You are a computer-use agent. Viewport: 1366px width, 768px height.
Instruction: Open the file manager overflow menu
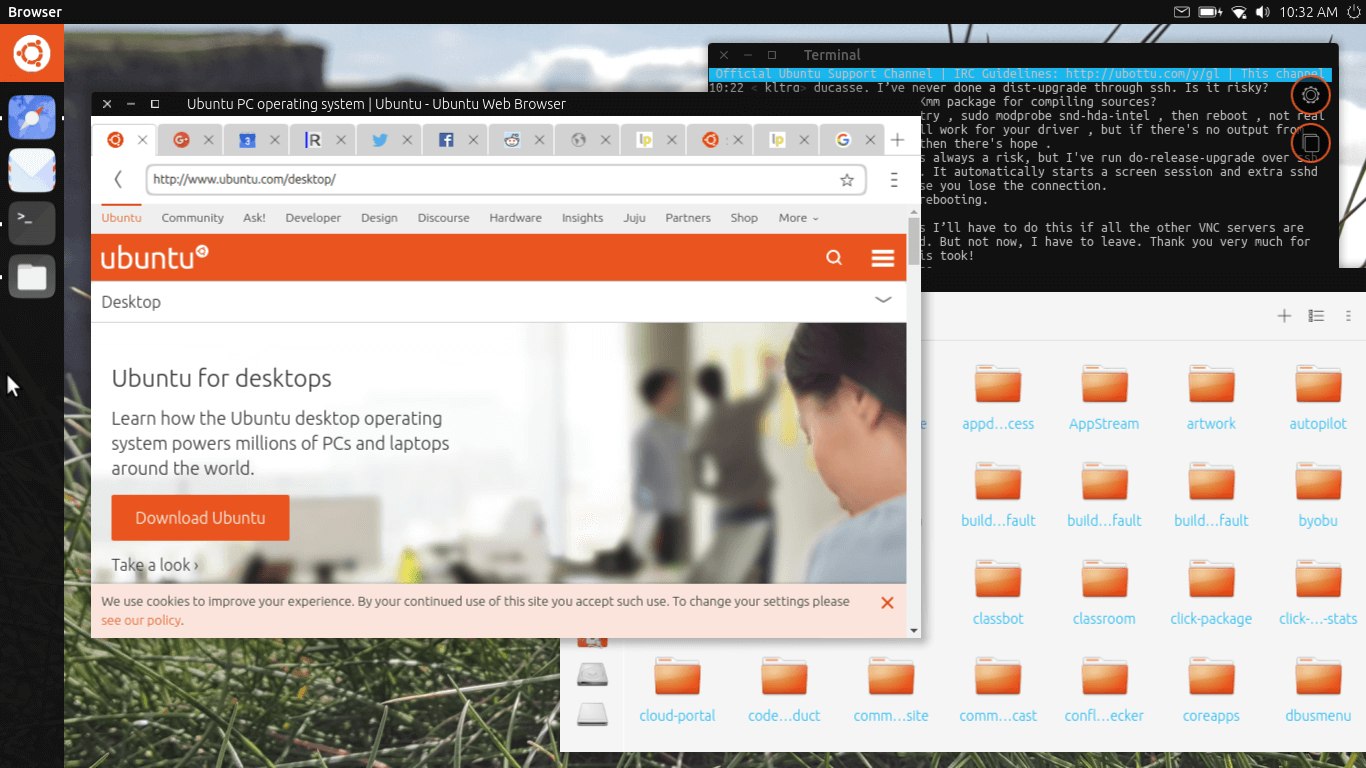click(x=1348, y=316)
